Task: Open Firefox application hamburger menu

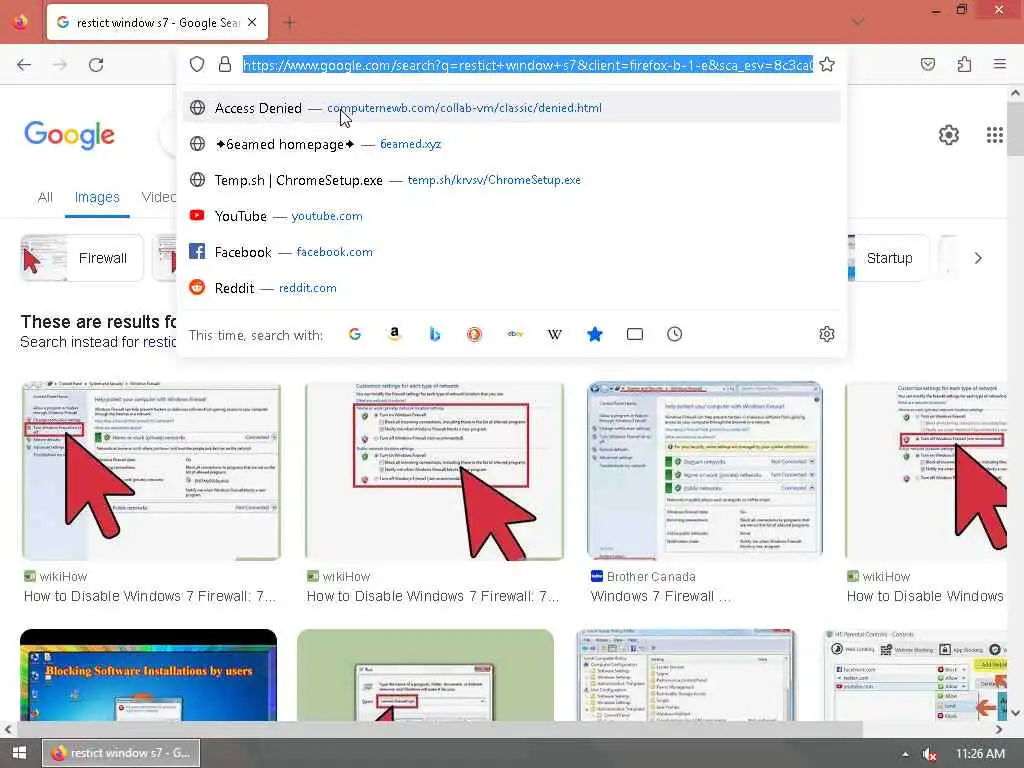Action: pyautogui.click(x=1000, y=64)
